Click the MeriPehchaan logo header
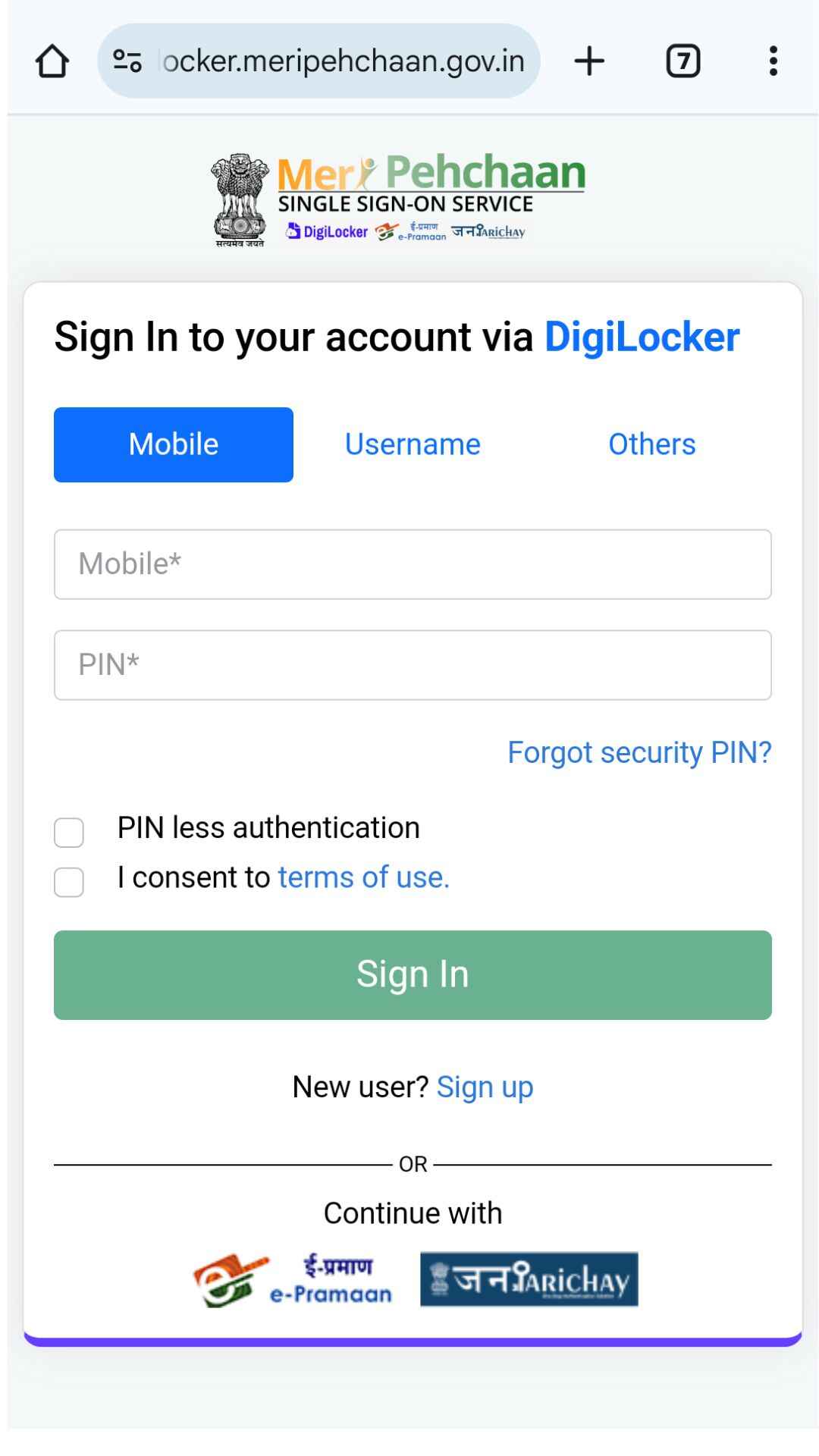Screen dimensions: 819x1456 point(399,199)
